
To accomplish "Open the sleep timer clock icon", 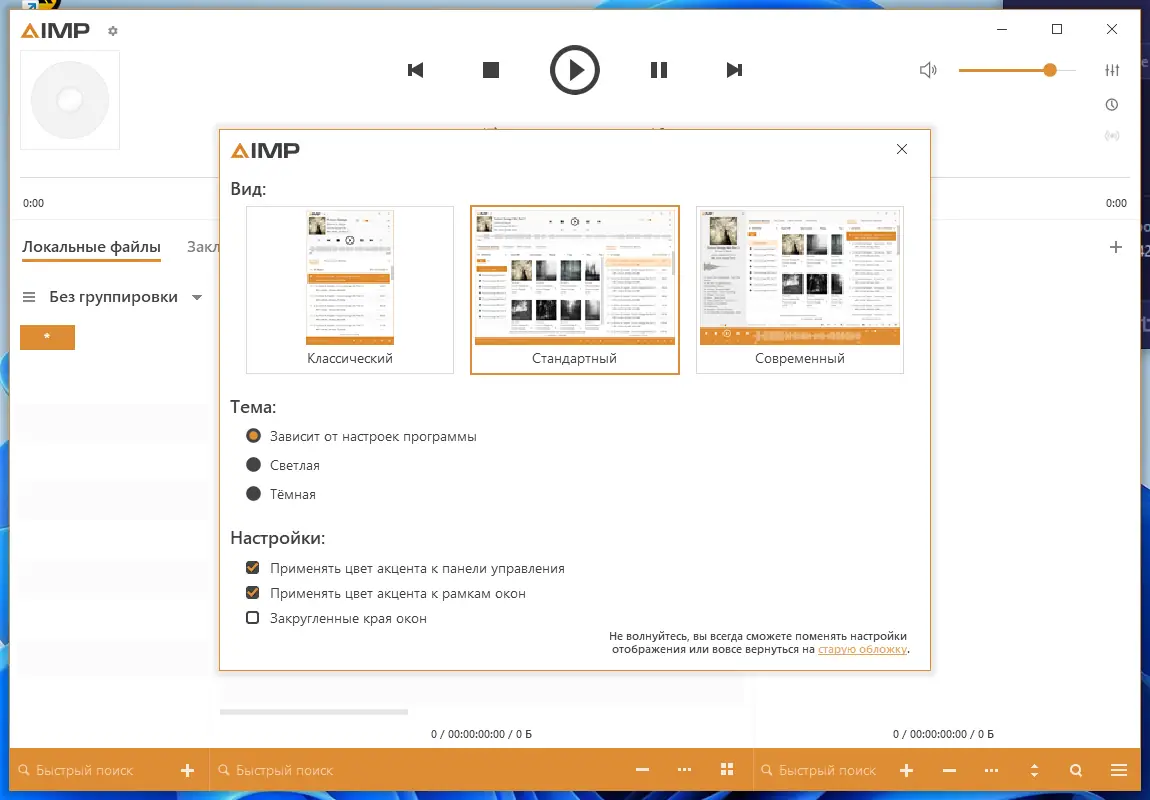I will (1112, 105).
